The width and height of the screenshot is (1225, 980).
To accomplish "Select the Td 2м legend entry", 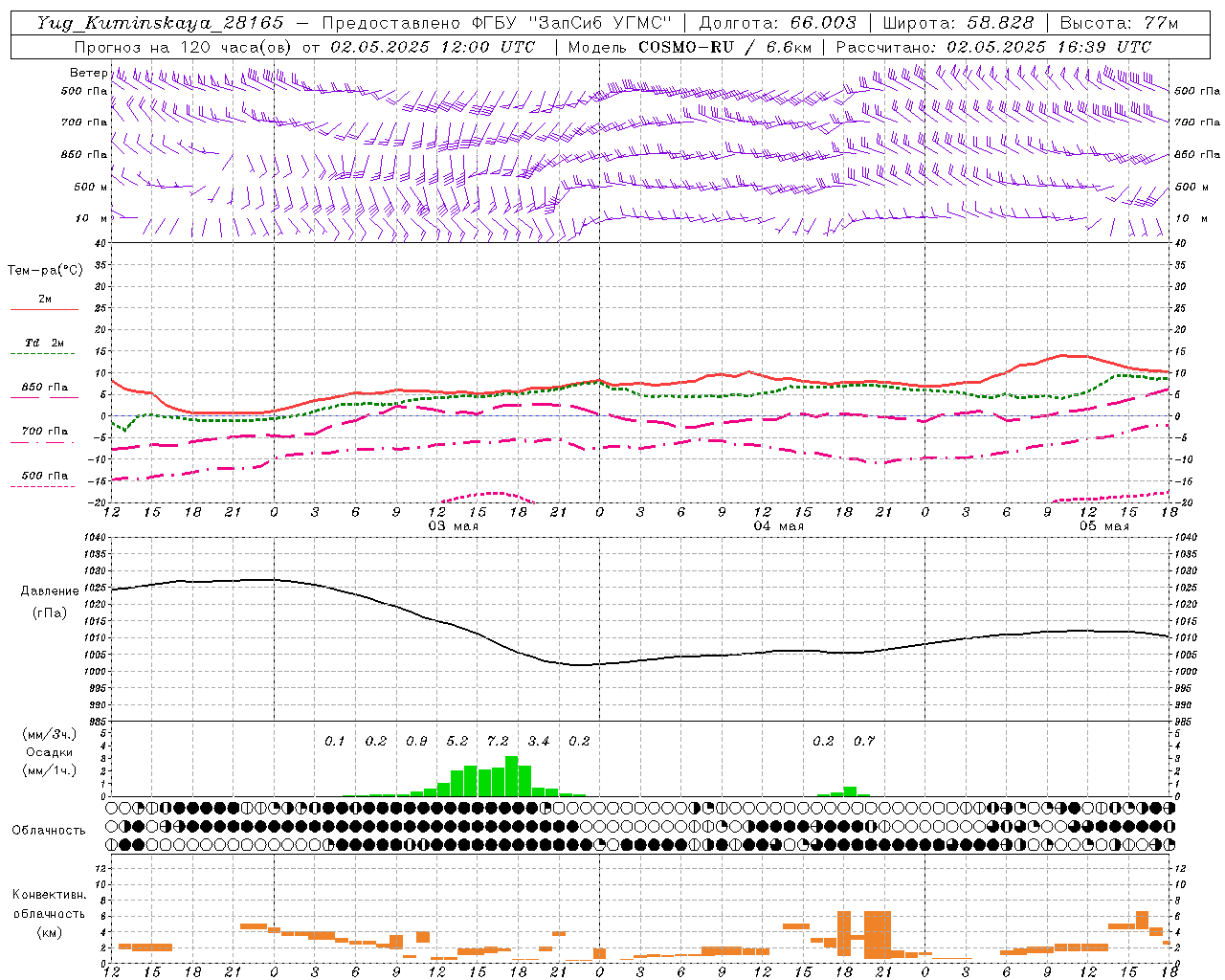I will pos(44,342).
